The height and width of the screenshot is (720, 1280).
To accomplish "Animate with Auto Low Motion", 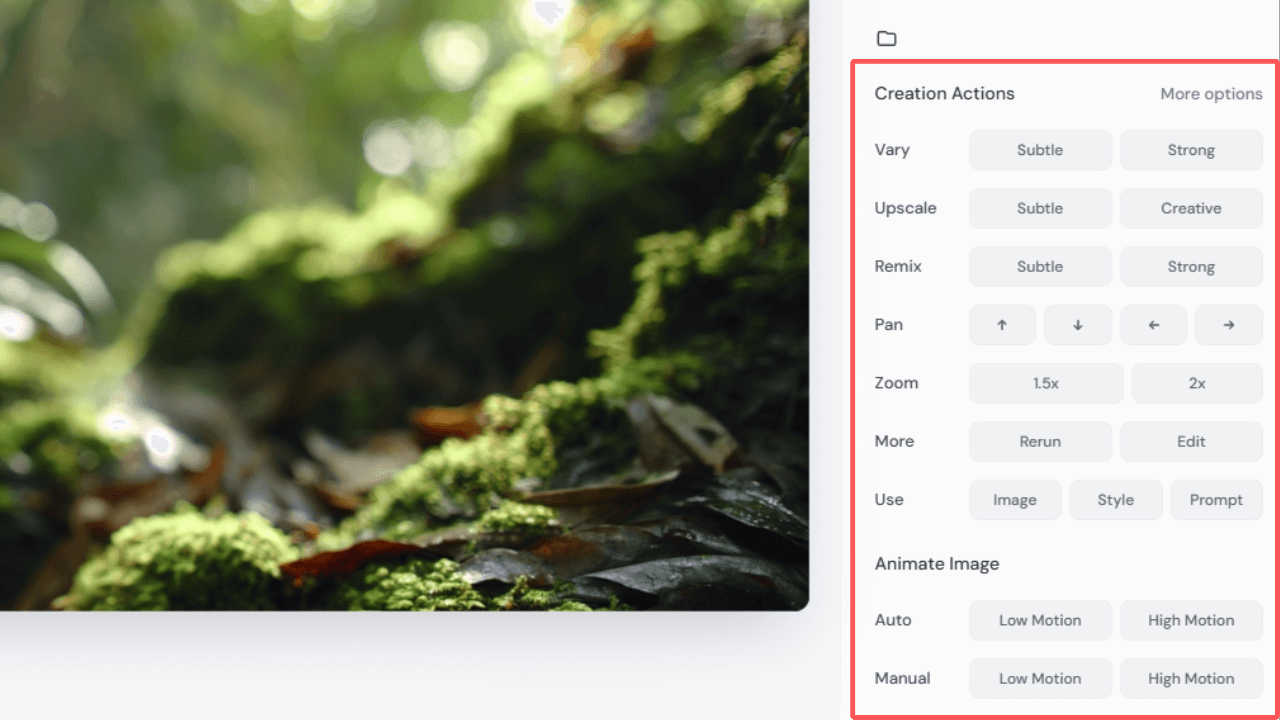I will pyautogui.click(x=1040, y=620).
